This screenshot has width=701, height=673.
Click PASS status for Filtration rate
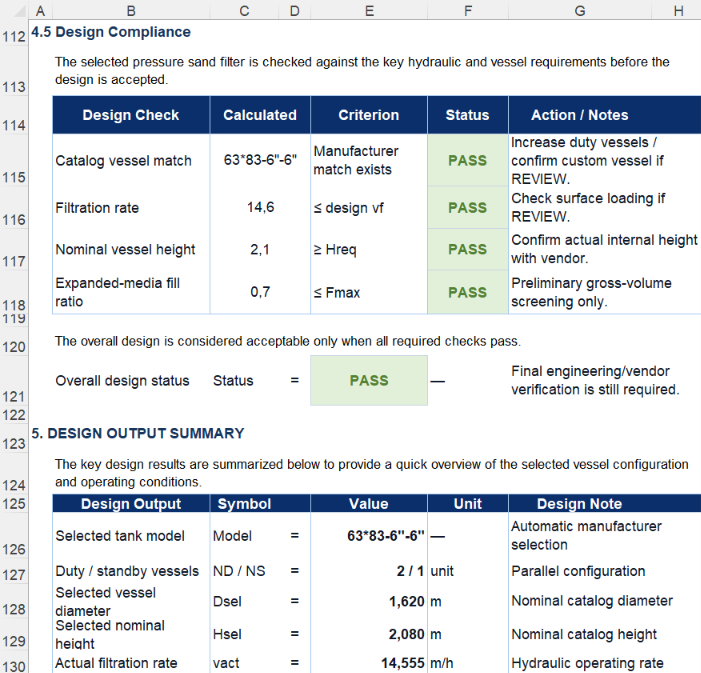coord(468,208)
